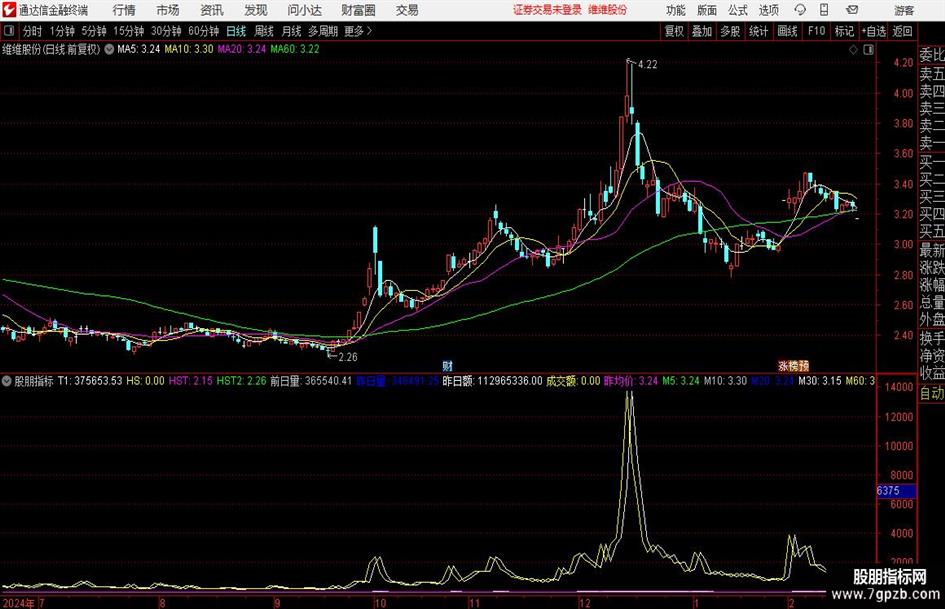
Task: Click the MA60: 3.22 indicator value
Action: (295, 49)
